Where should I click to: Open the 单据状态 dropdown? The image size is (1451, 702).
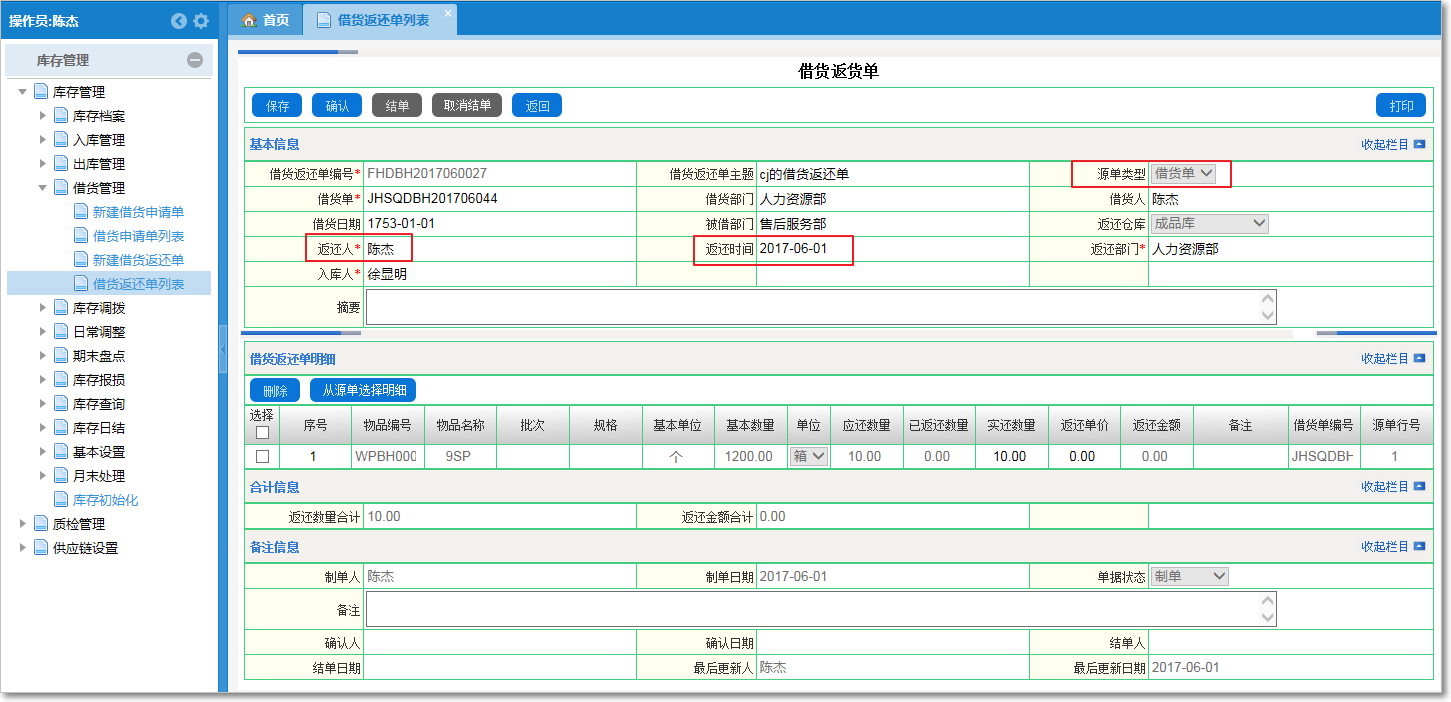(x=1189, y=576)
